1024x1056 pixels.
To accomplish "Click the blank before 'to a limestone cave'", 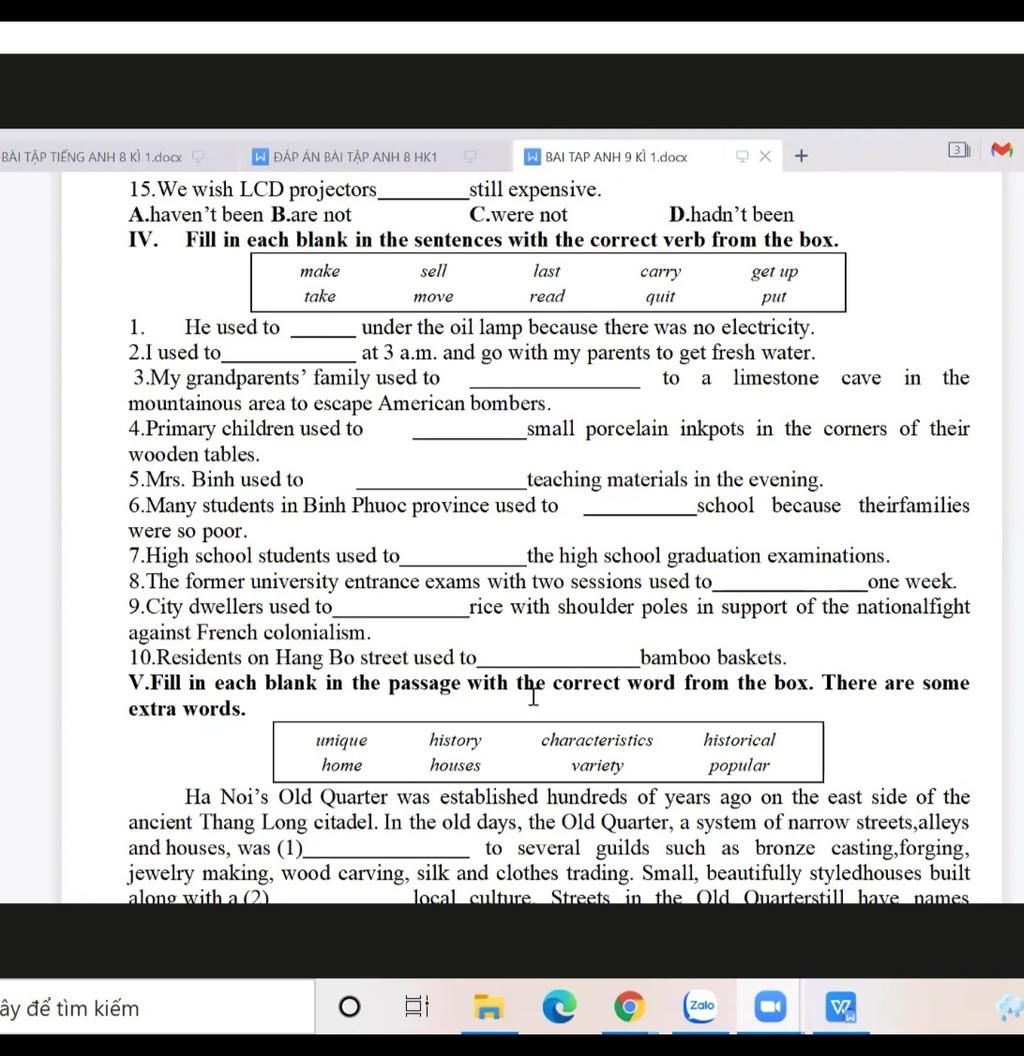I will (554, 379).
